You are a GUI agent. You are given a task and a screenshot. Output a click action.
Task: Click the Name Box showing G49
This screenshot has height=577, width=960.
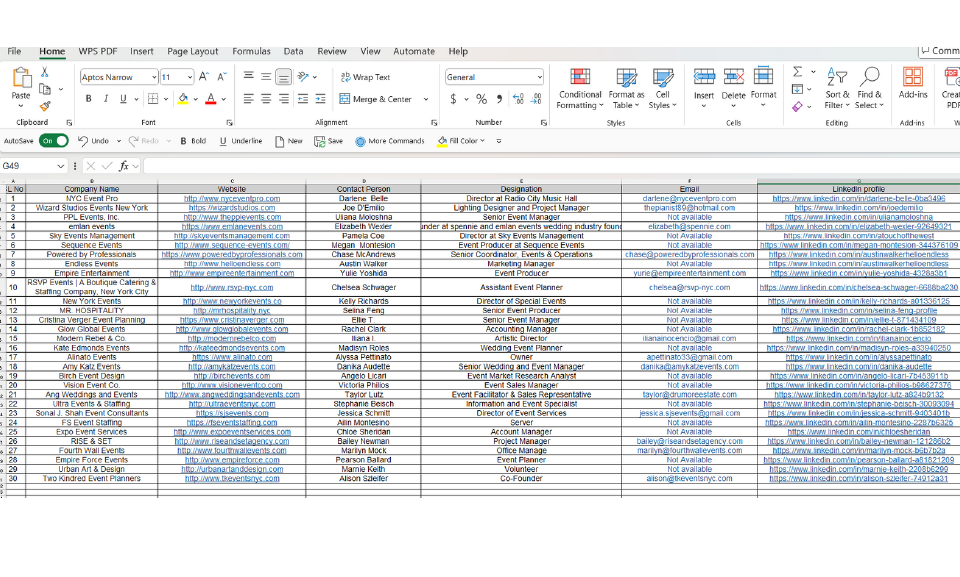(28, 166)
